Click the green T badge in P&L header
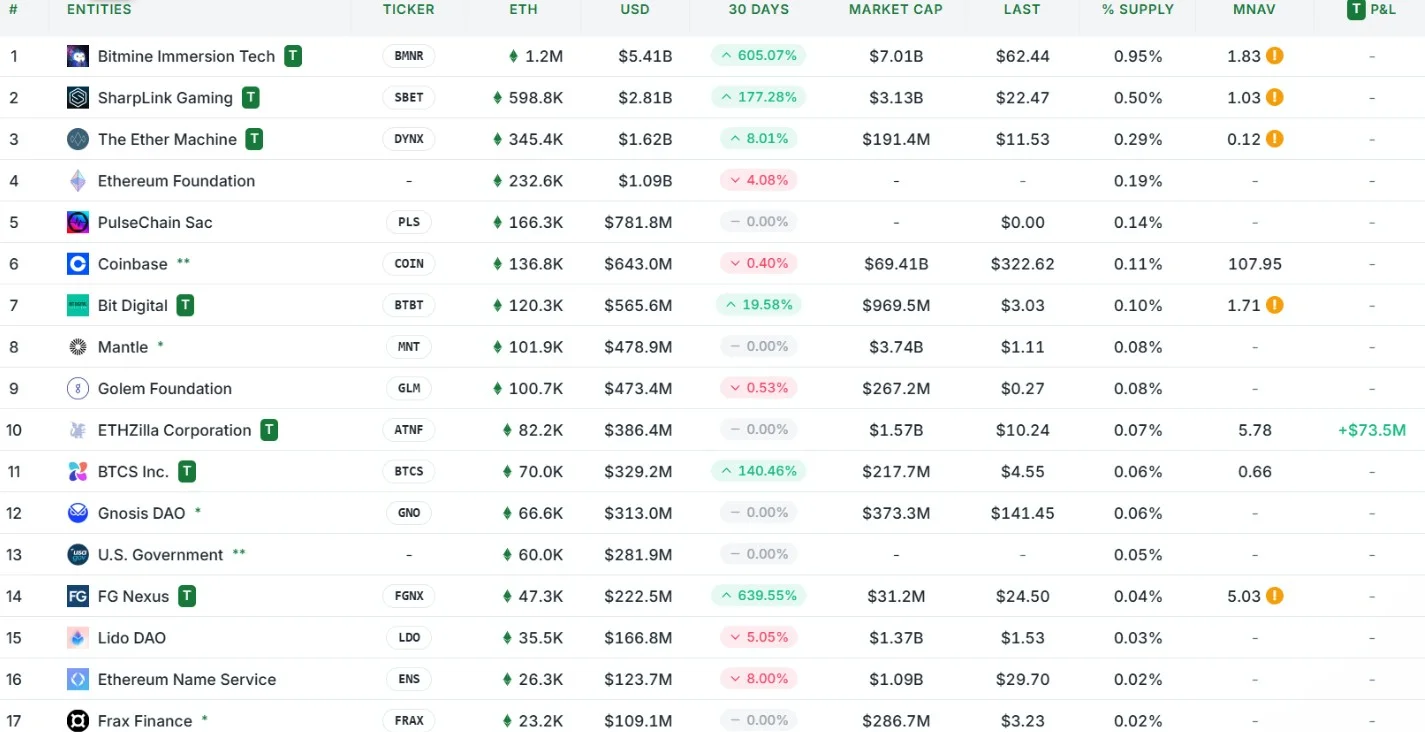This screenshot has width=1425, height=732. (1356, 9)
